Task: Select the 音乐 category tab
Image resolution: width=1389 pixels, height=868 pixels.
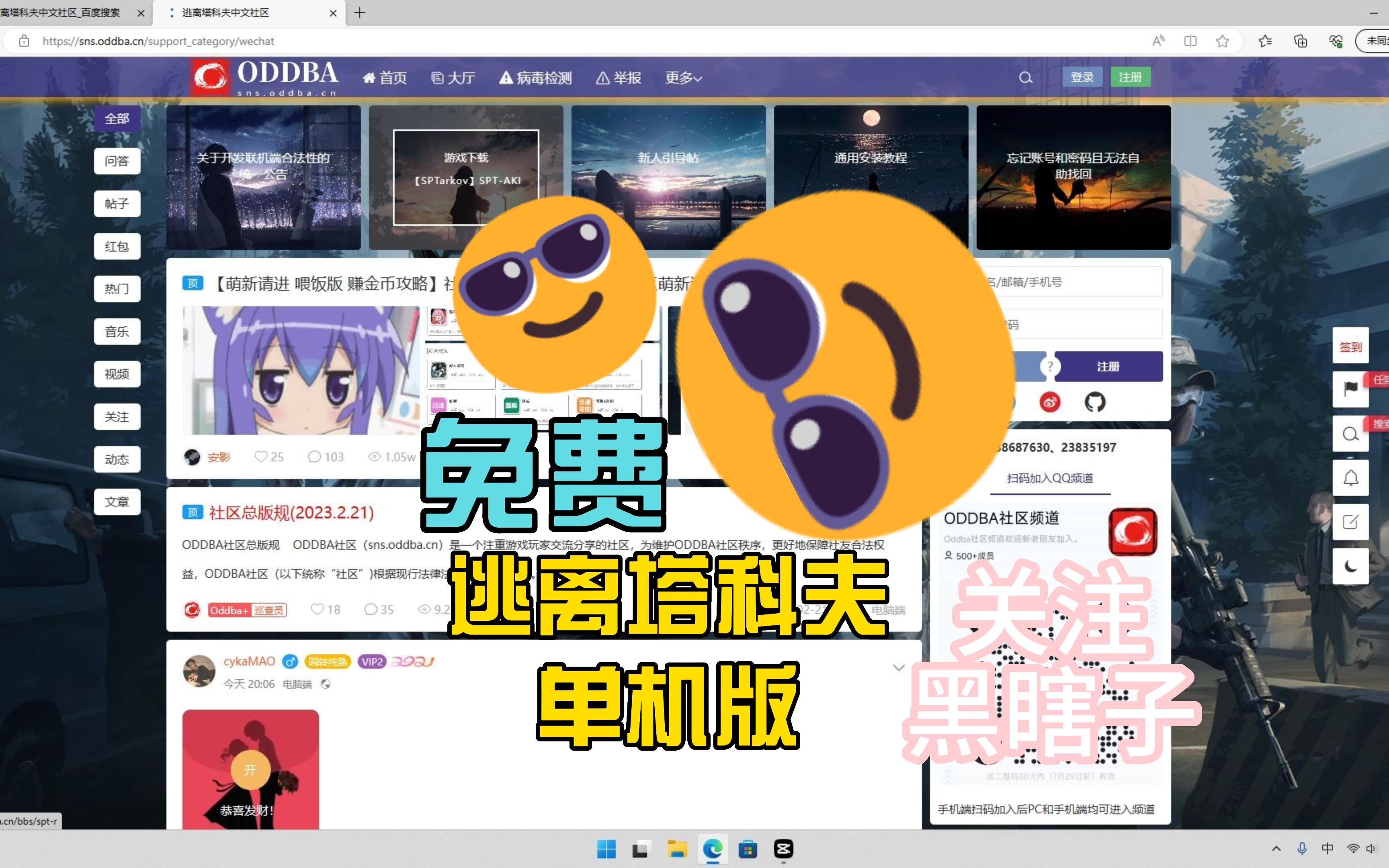Action: pos(117,331)
